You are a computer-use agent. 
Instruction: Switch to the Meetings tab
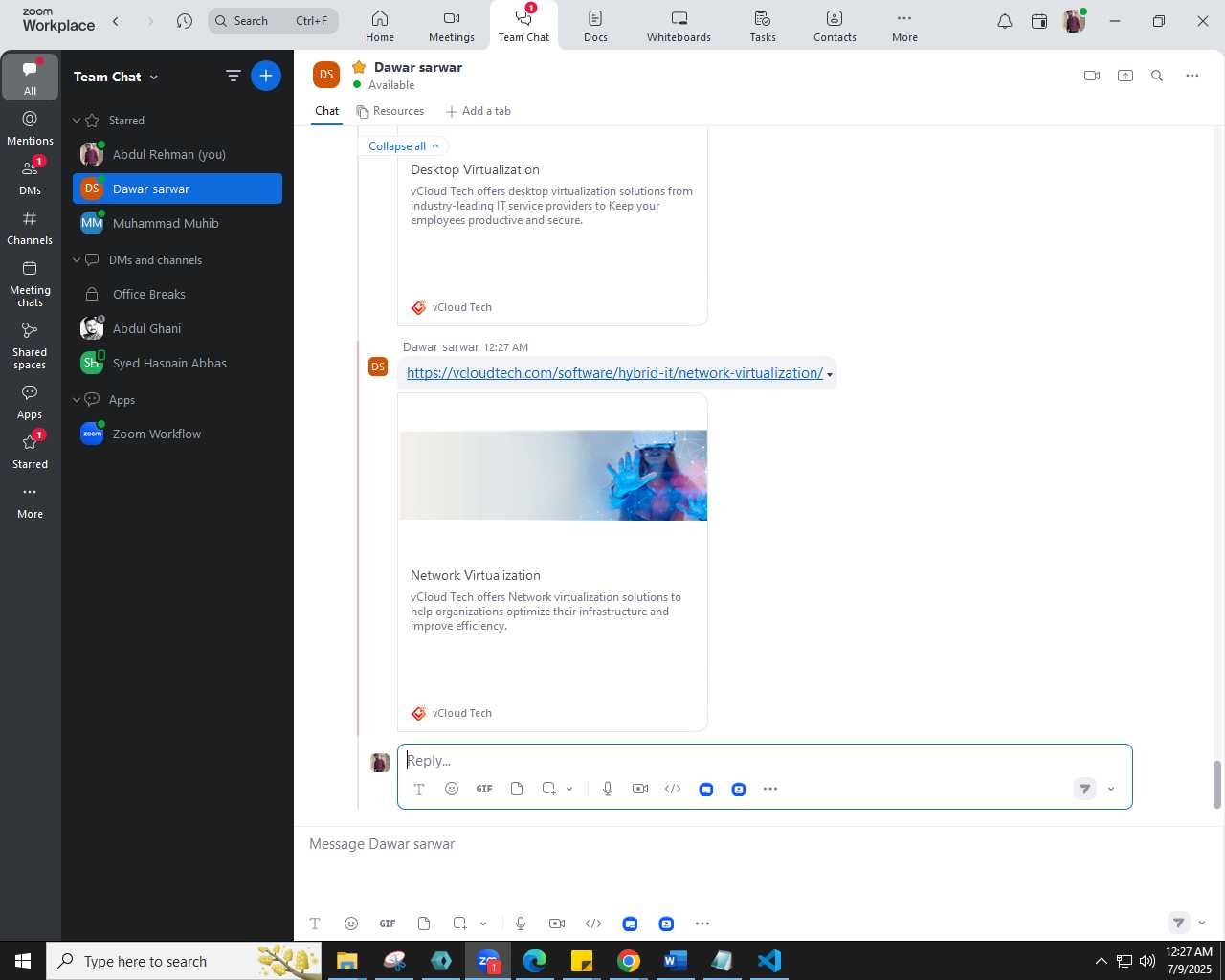(452, 26)
